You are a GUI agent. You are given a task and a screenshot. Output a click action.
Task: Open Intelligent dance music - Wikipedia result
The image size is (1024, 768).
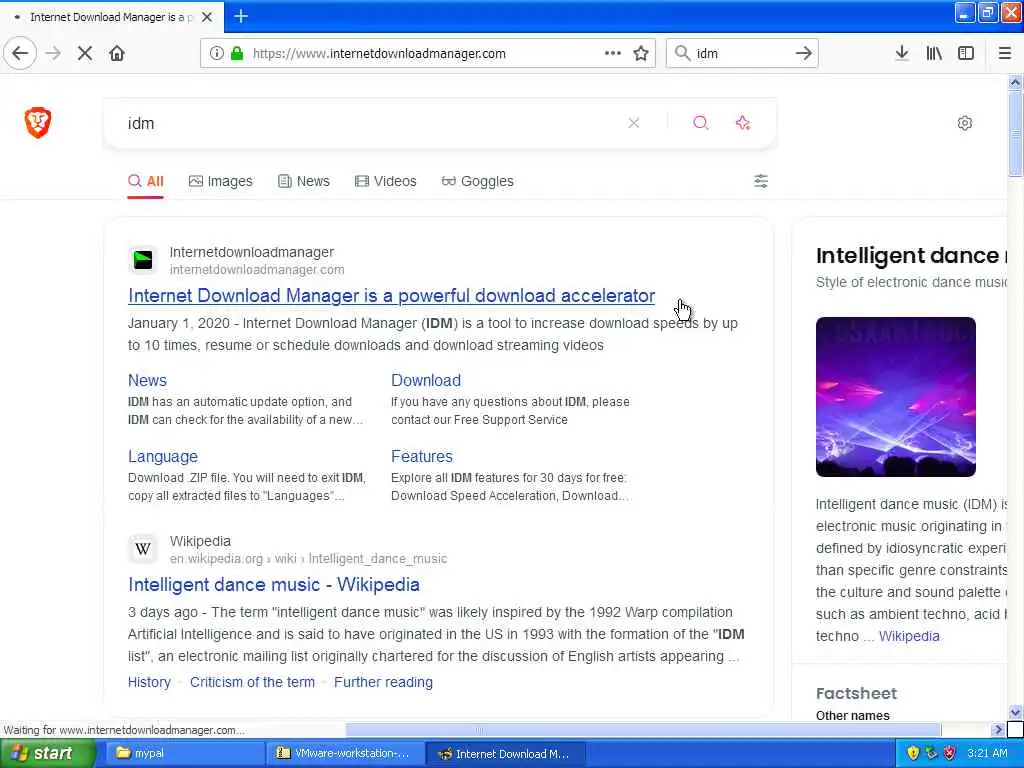click(x=274, y=584)
